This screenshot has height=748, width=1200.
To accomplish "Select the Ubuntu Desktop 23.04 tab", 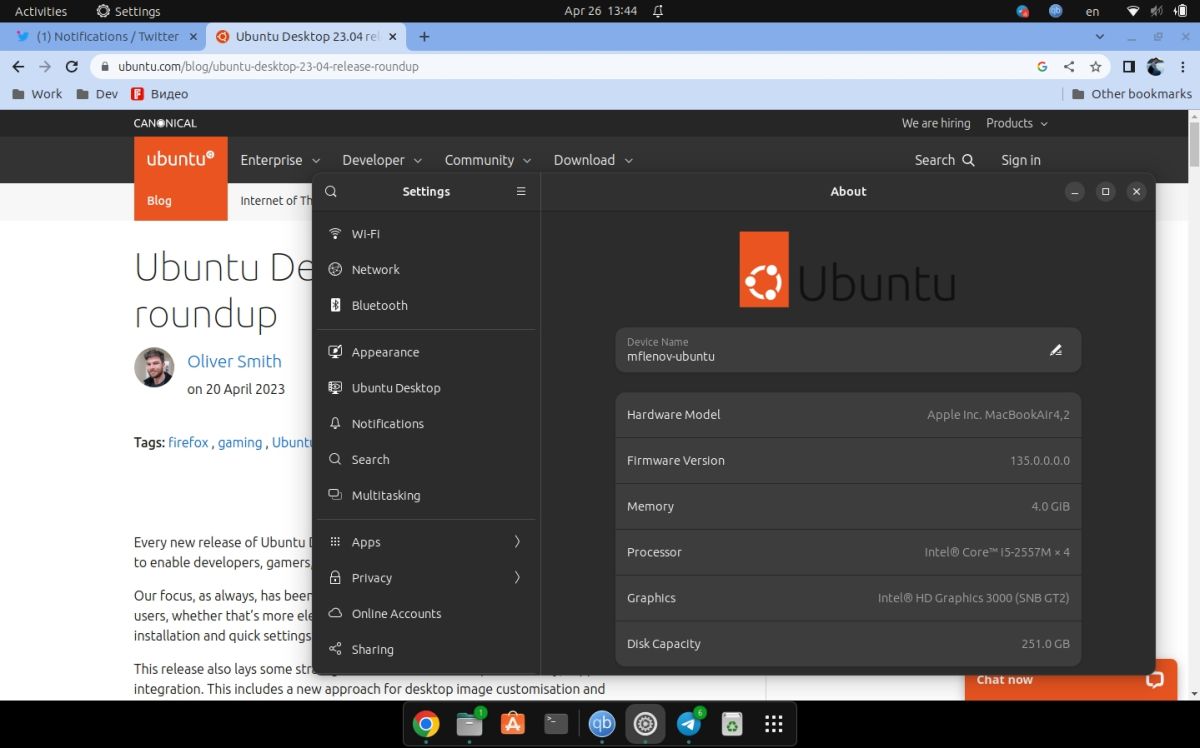I will 306,36.
